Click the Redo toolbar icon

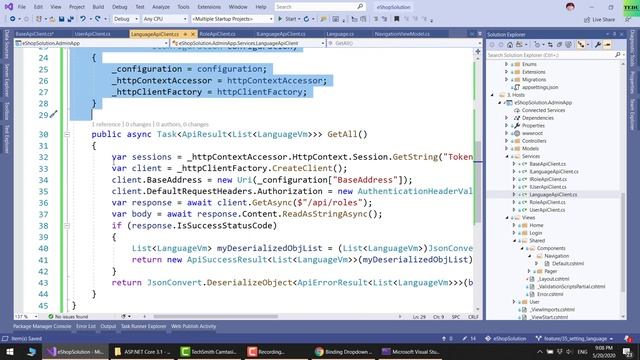pyautogui.click(x=98, y=19)
